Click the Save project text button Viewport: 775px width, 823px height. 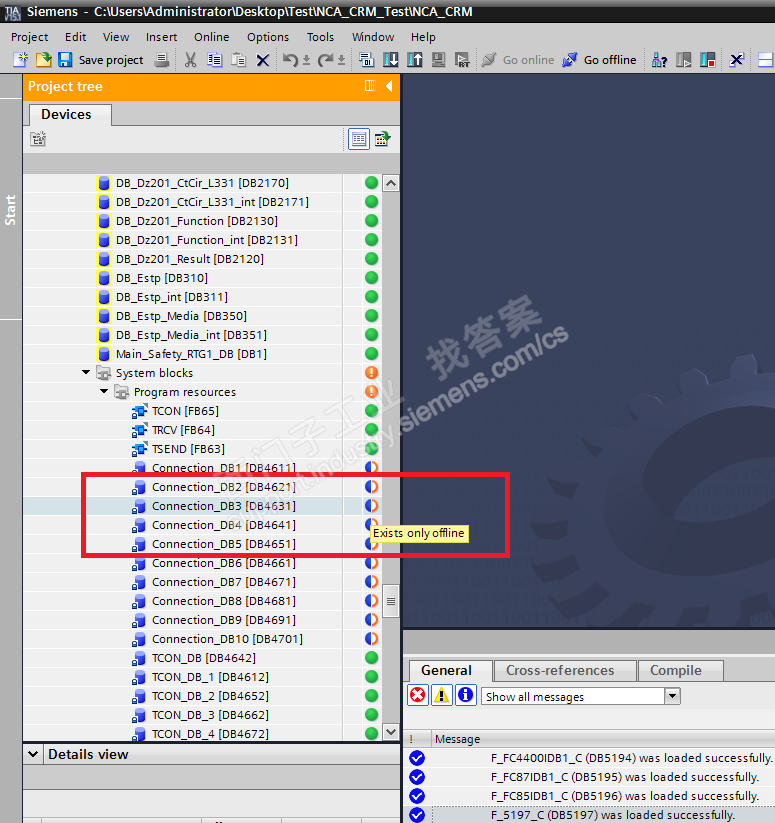pyautogui.click(x=111, y=60)
